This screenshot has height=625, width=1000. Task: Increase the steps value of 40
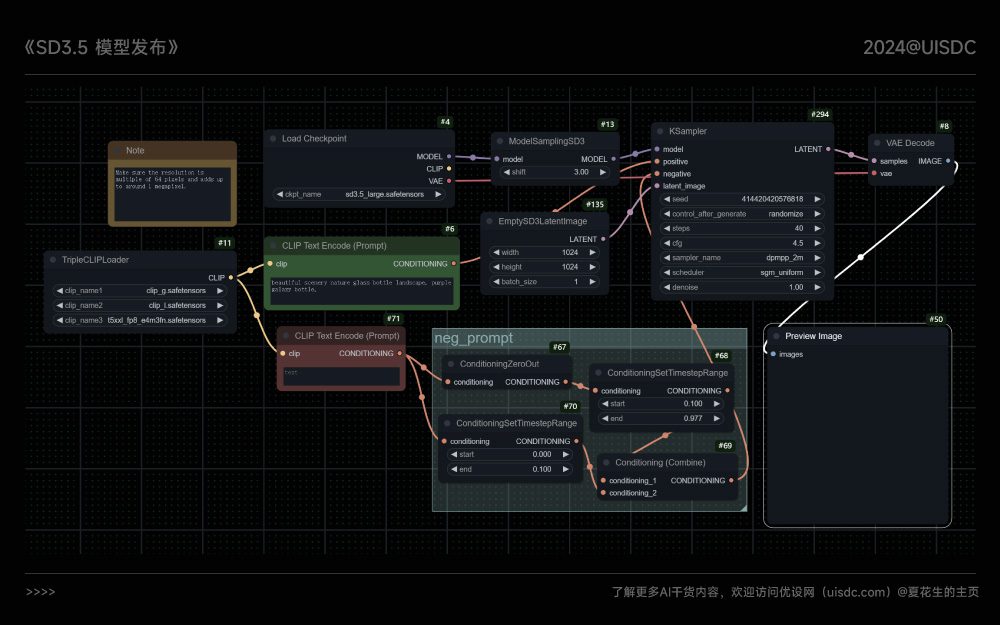pos(818,228)
